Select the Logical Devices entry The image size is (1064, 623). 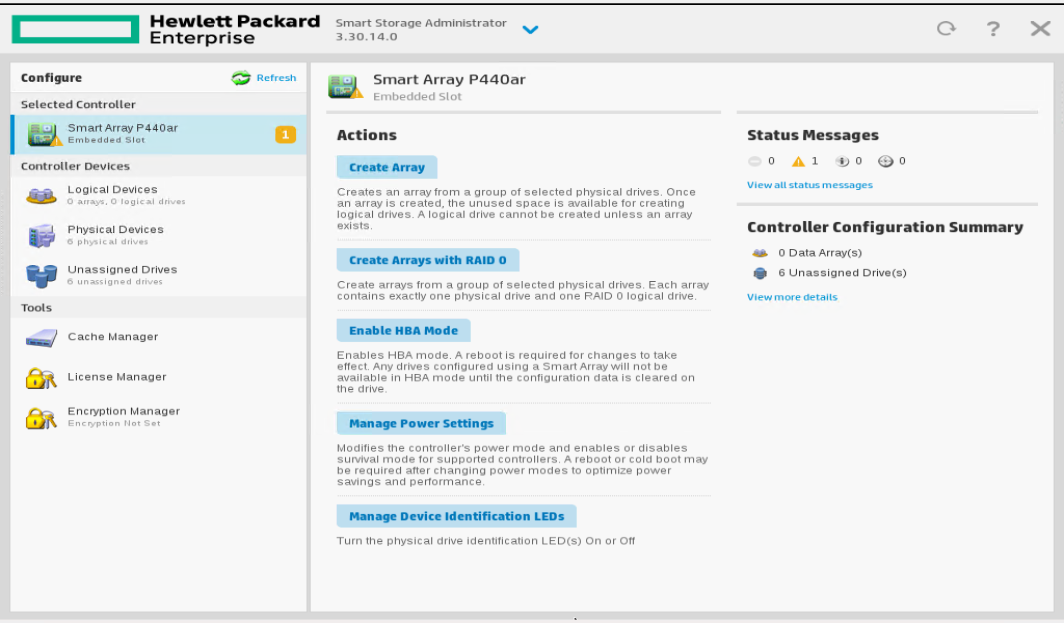pos(159,195)
